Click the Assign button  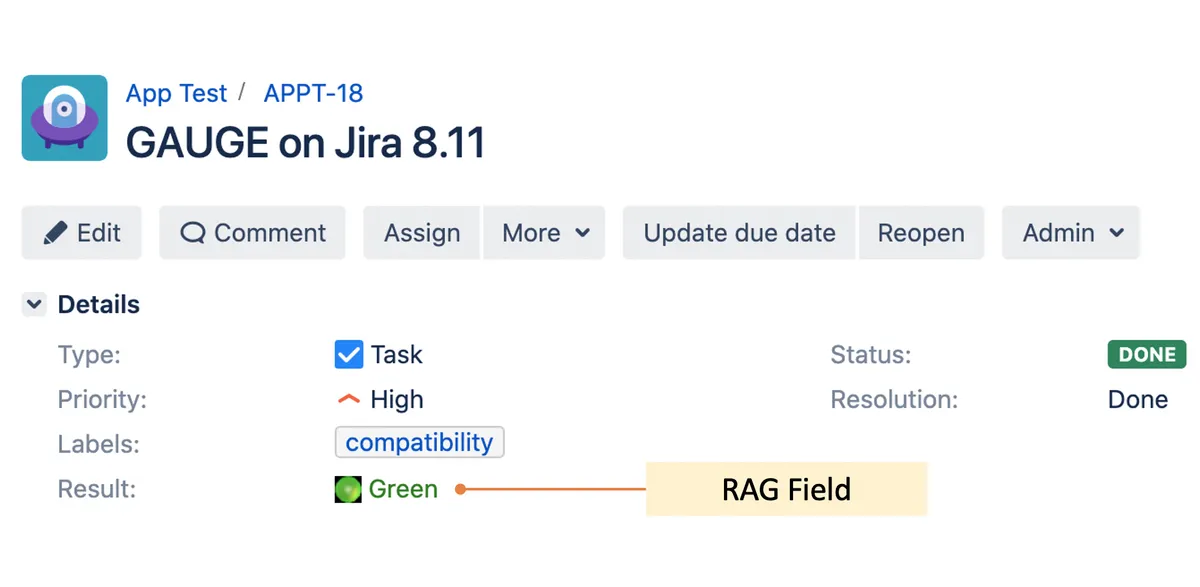point(423,233)
